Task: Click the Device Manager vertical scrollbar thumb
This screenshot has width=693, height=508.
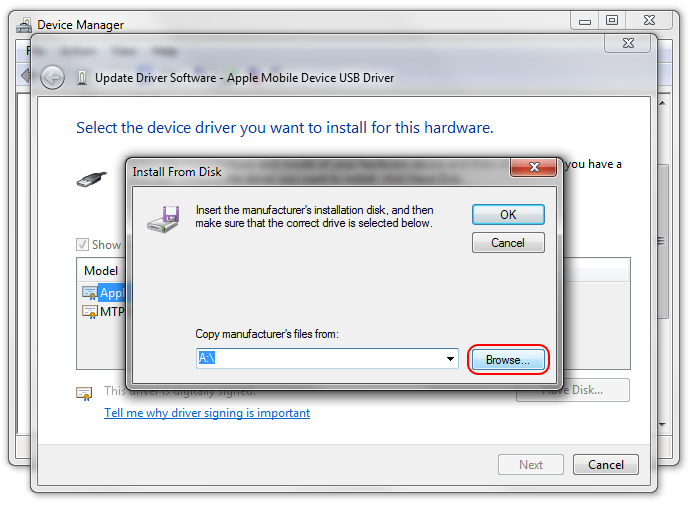Action: (662, 241)
